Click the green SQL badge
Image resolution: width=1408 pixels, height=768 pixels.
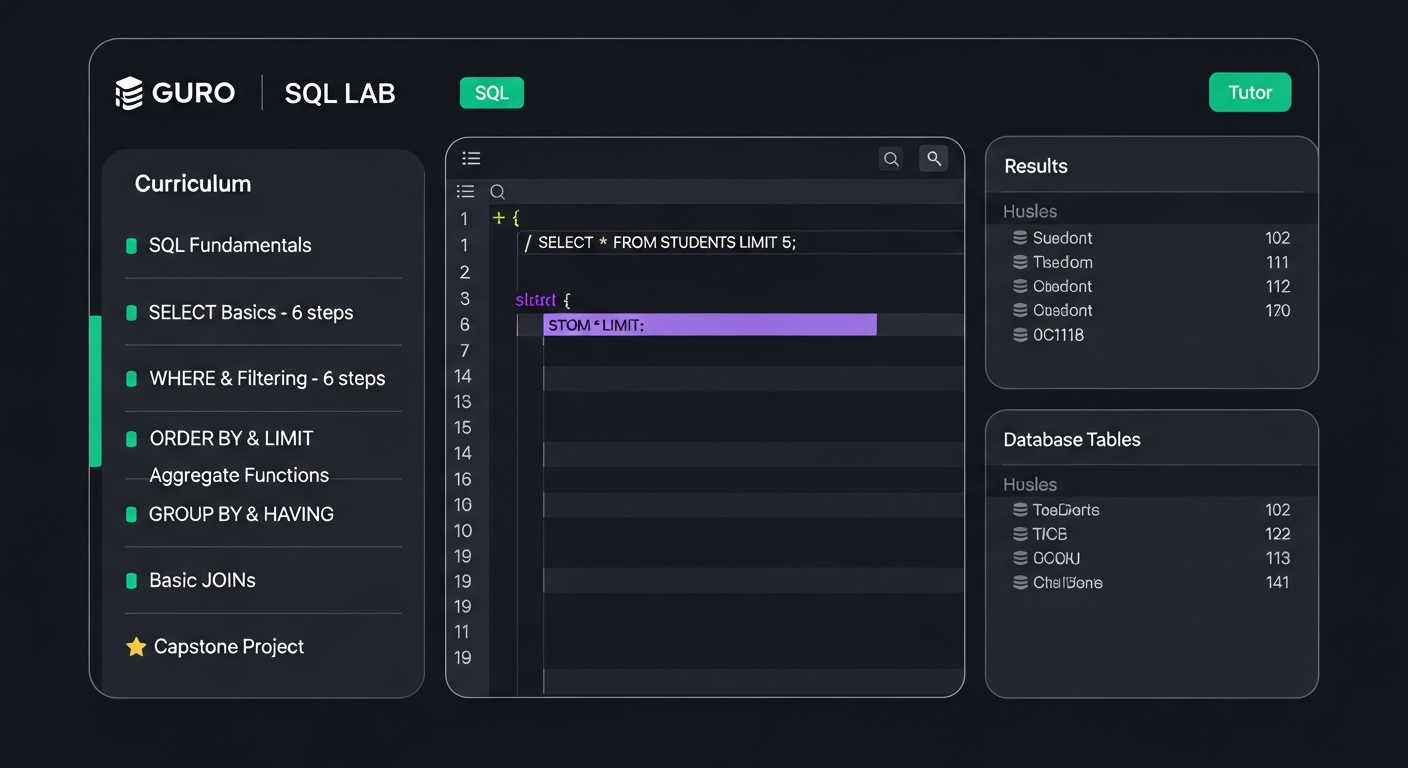pyautogui.click(x=491, y=92)
